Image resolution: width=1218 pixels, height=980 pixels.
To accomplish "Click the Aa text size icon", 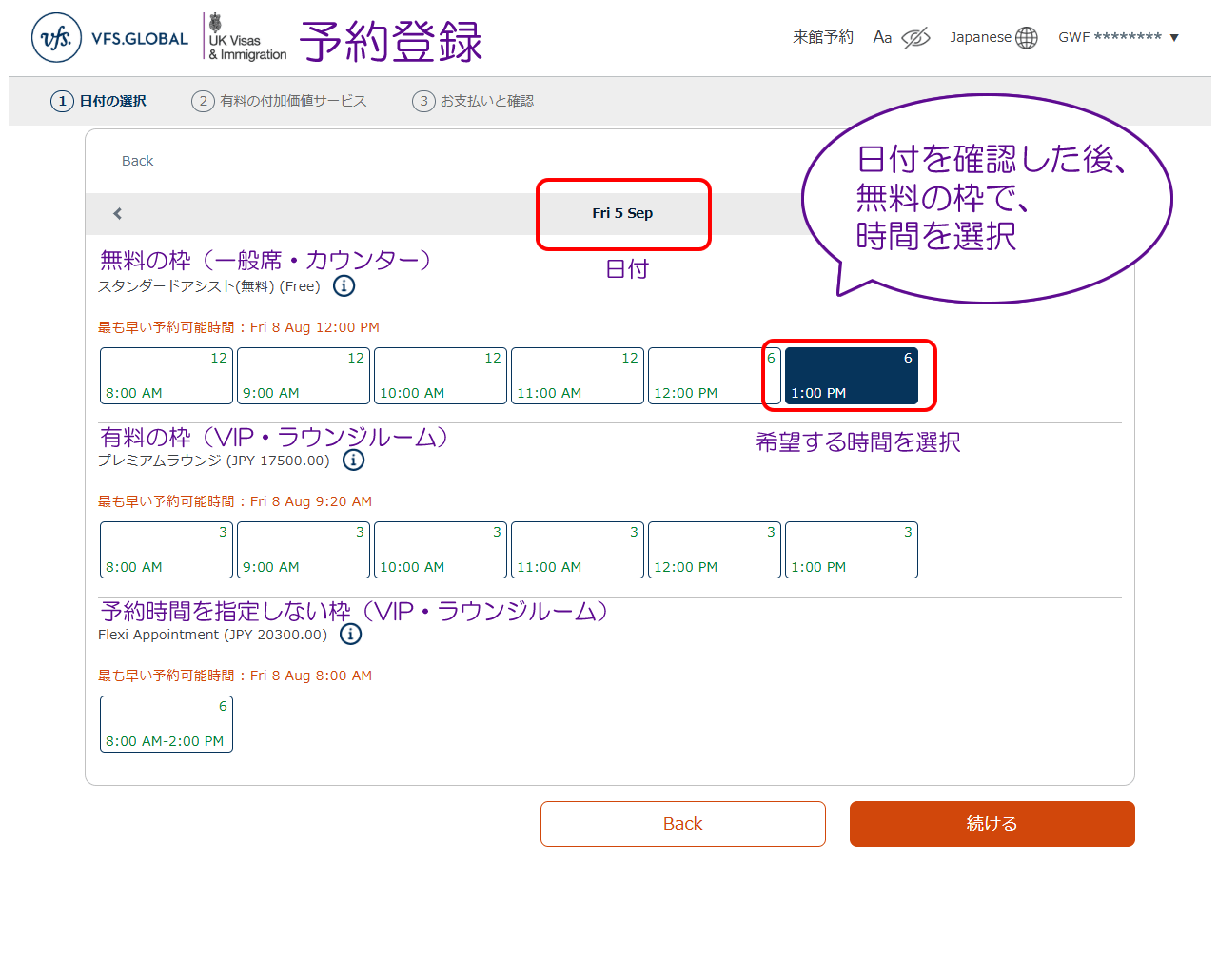I will (882, 38).
